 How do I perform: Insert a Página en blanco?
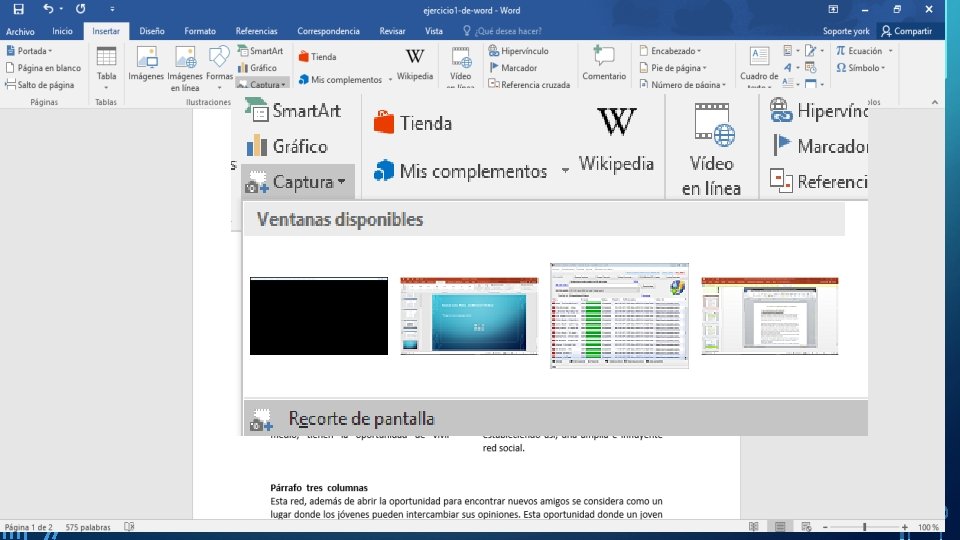click(43, 68)
